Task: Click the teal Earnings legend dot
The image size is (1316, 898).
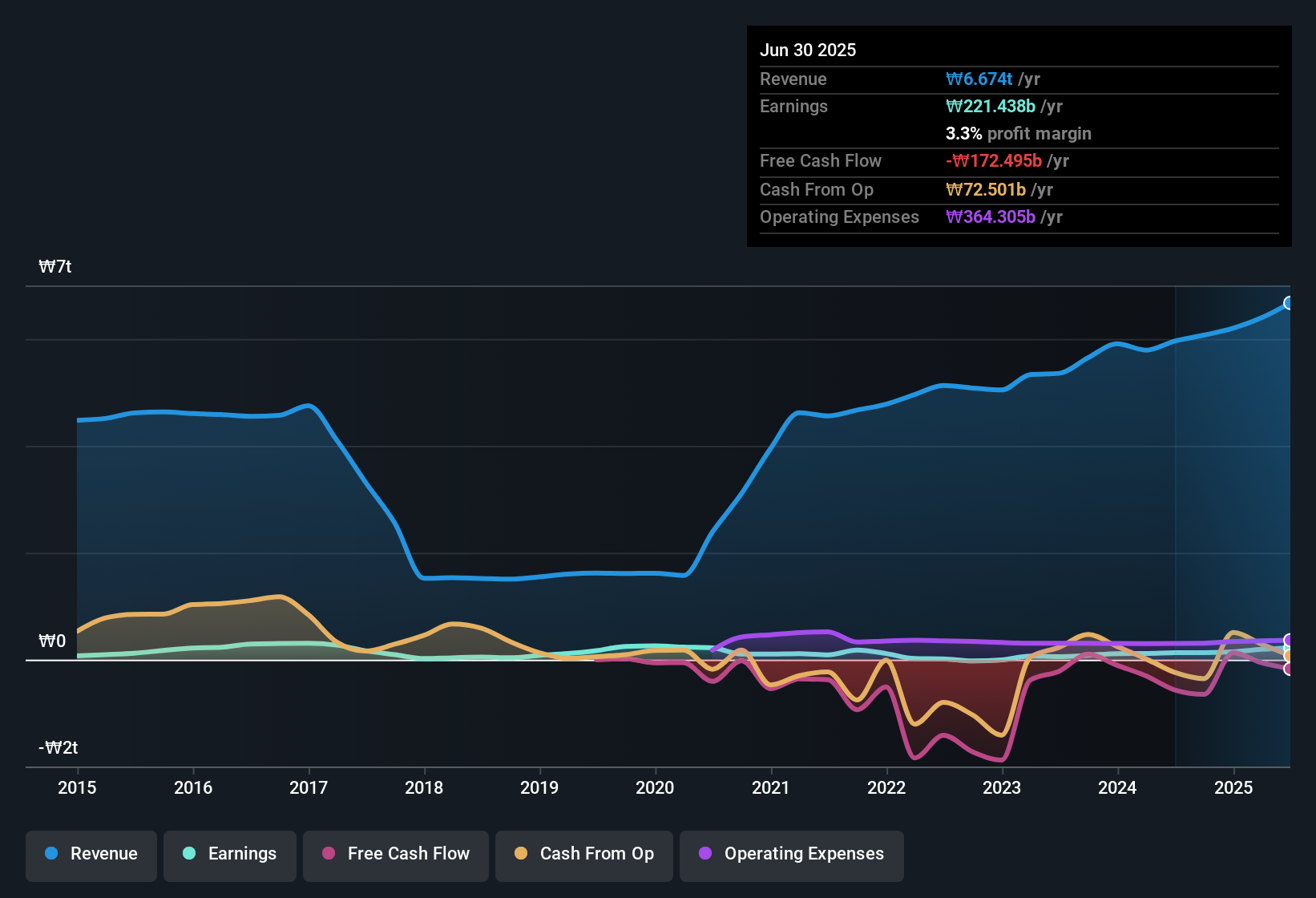Action: coord(190,854)
